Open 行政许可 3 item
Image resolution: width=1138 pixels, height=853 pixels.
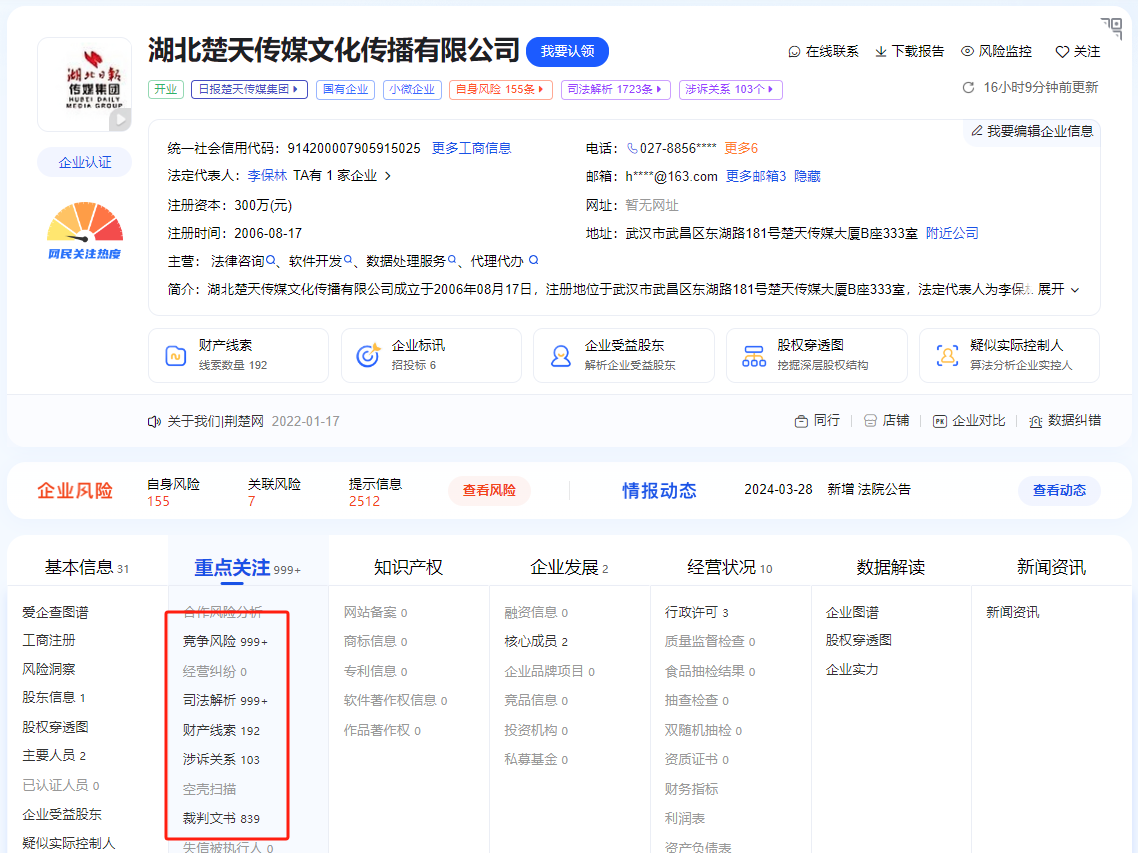tap(697, 613)
